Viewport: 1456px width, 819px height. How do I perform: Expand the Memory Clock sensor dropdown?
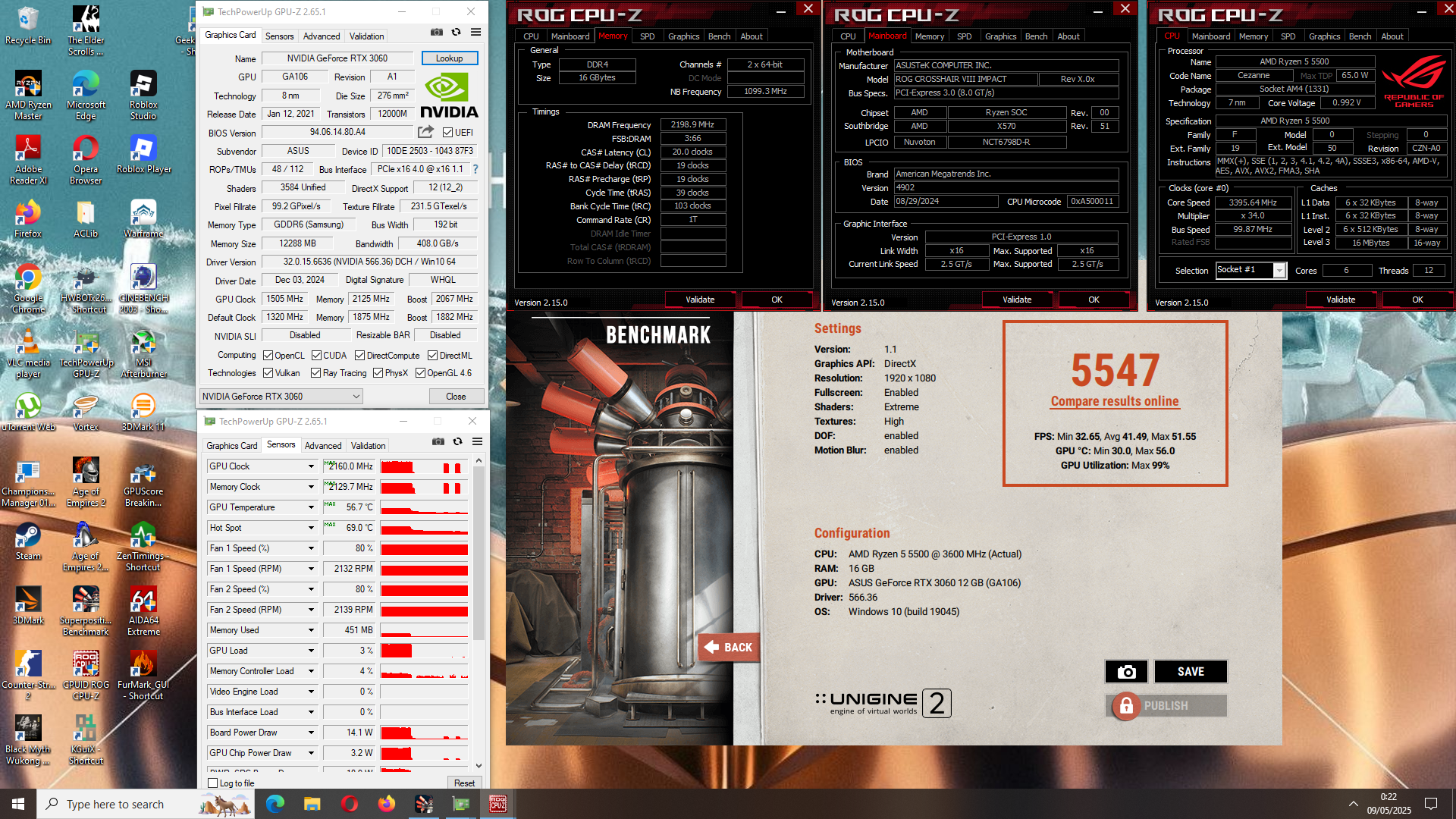click(311, 487)
